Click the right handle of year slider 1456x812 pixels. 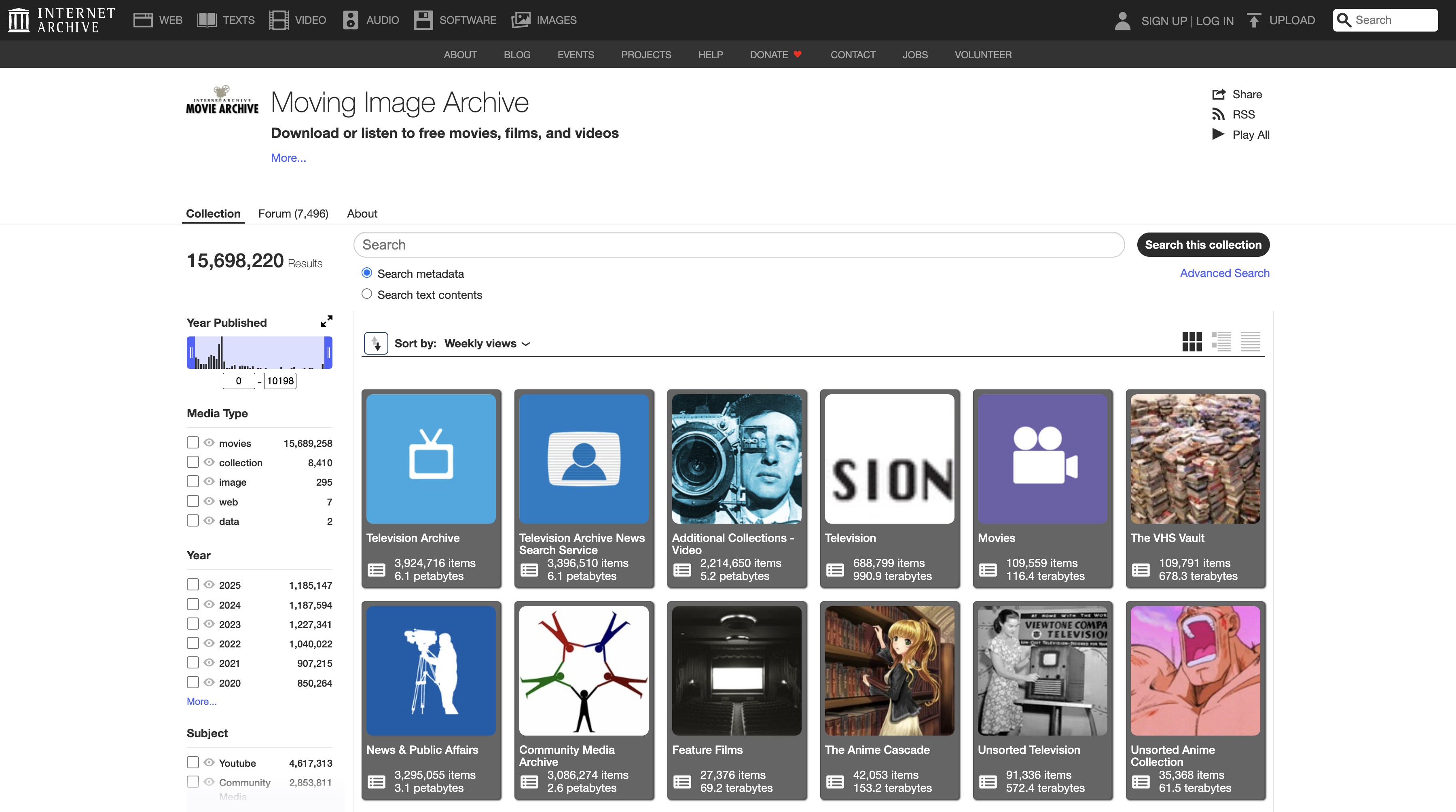click(x=328, y=353)
